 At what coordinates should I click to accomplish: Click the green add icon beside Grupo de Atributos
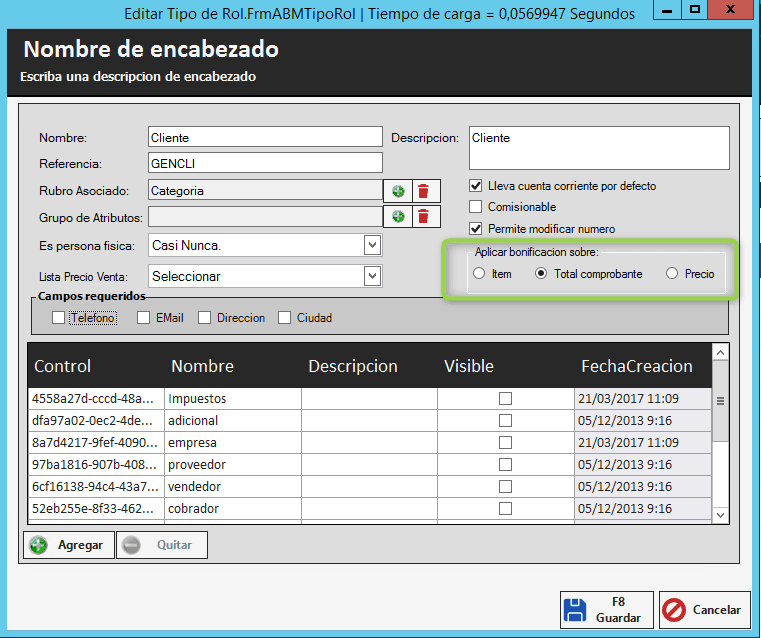point(398,216)
